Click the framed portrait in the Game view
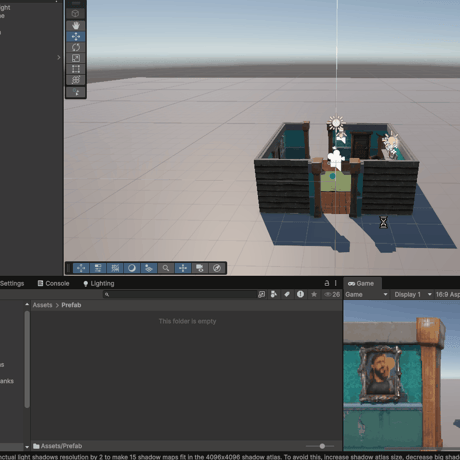460x460 pixels. pyautogui.click(x=380, y=374)
